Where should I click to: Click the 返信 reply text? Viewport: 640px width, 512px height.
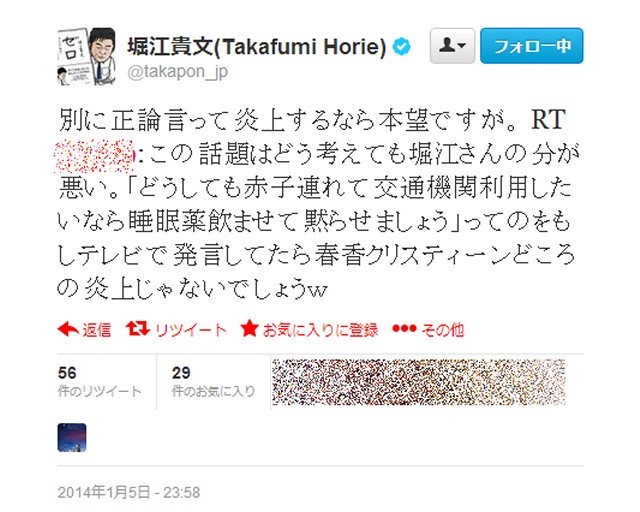[x=97, y=329]
